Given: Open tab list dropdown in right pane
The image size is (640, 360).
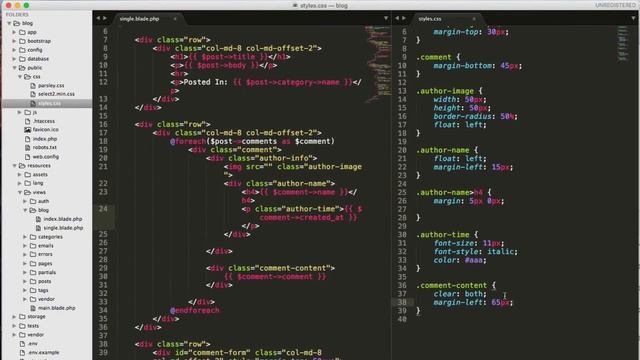Looking at the screenshot, I should pos(633,18).
